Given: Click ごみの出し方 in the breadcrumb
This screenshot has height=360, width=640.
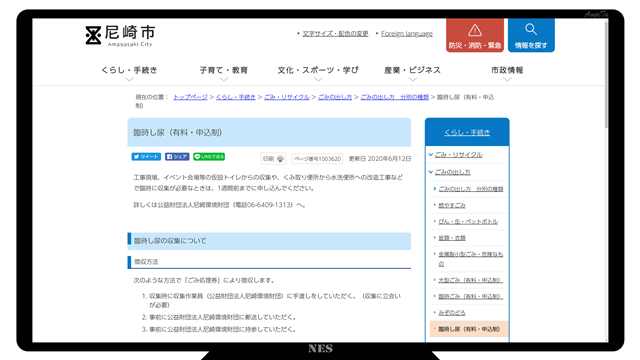Looking at the screenshot, I should tap(335, 97).
